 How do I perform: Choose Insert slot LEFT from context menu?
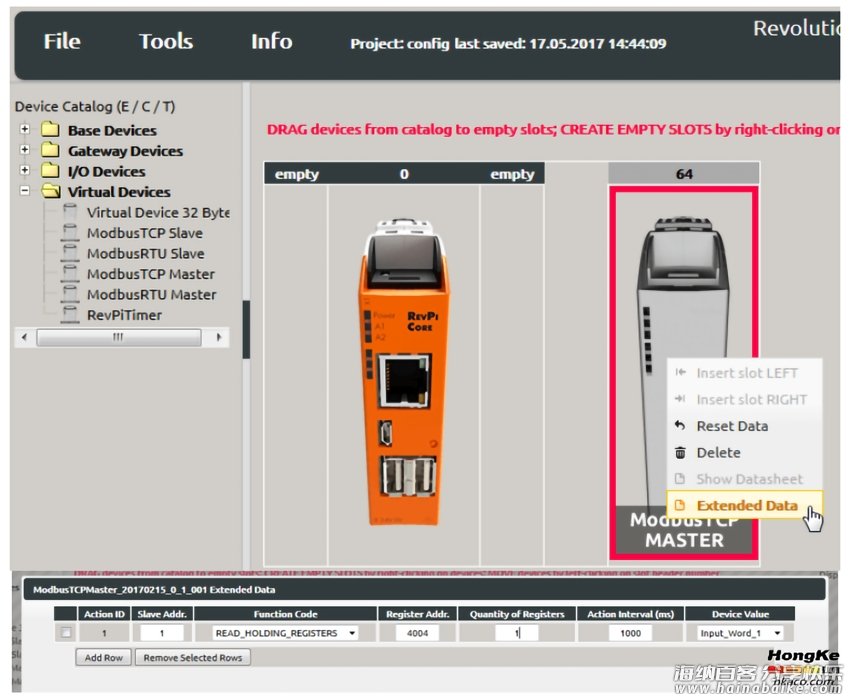point(744,373)
